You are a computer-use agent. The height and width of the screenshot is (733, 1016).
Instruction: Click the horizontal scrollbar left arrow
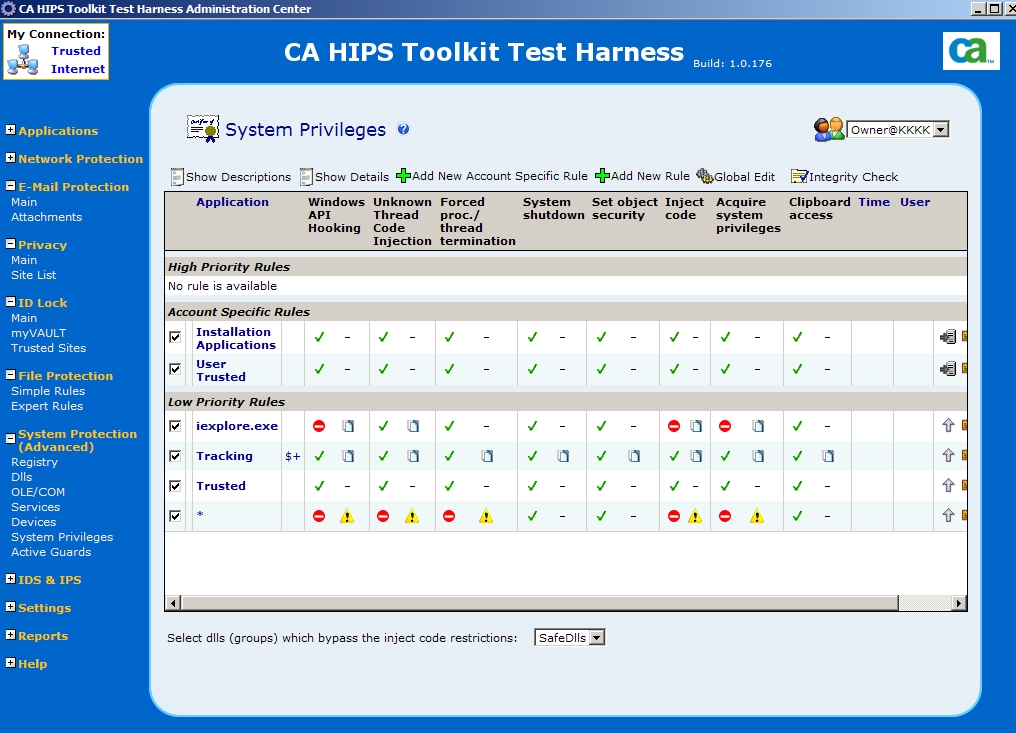tap(173, 603)
